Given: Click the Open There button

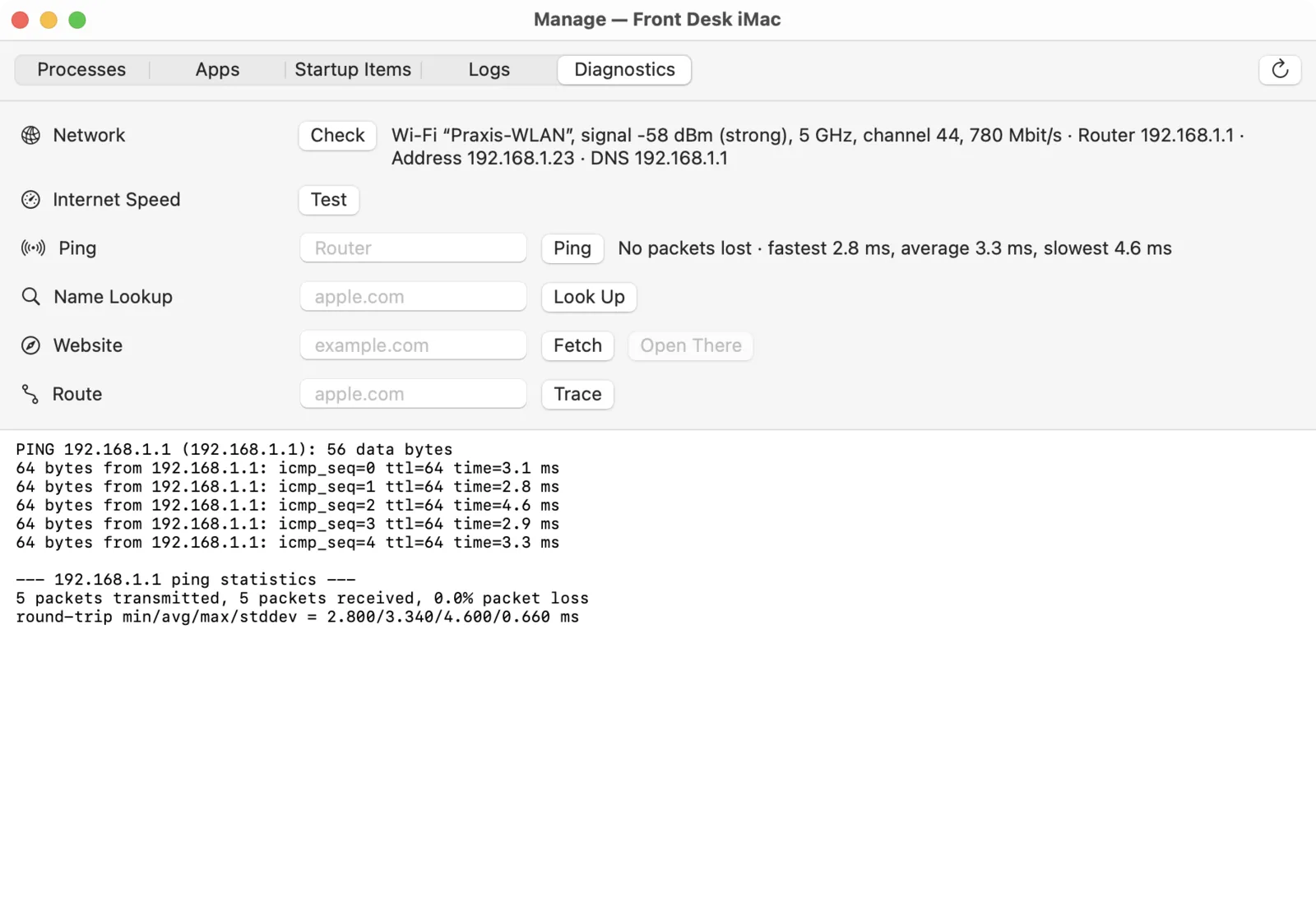Looking at the screenshot, I should (x=691, y=345).
